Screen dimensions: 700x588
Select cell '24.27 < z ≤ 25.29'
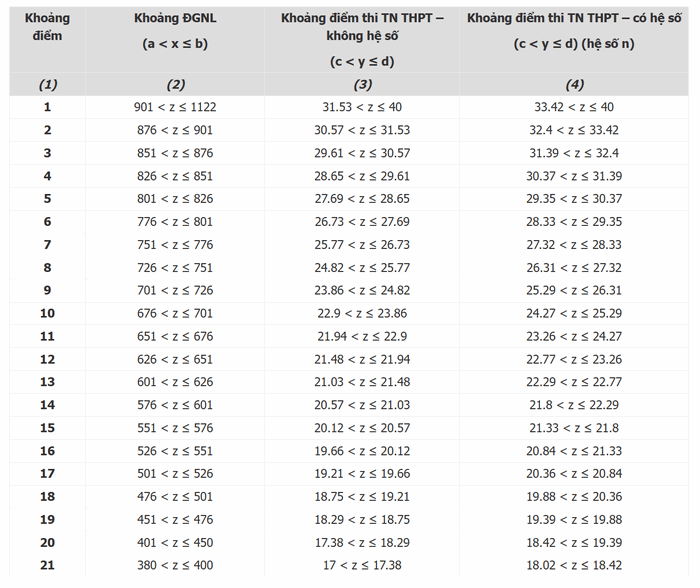point(574,313)
